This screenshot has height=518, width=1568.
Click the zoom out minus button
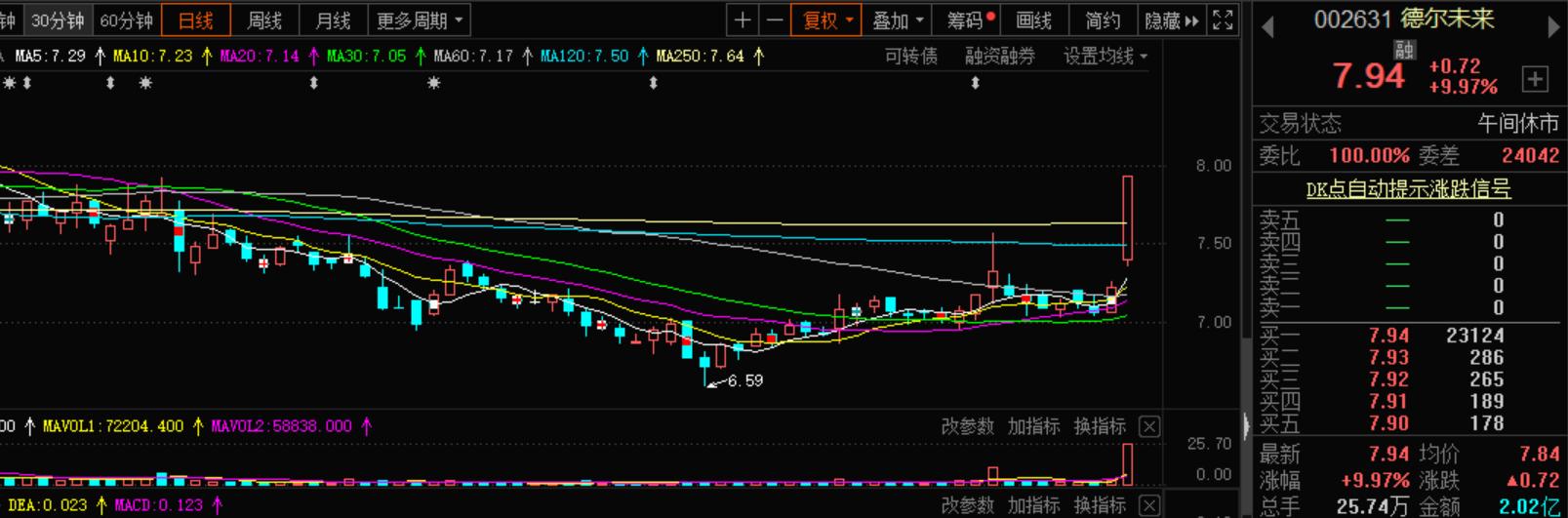tap(775, 20)
